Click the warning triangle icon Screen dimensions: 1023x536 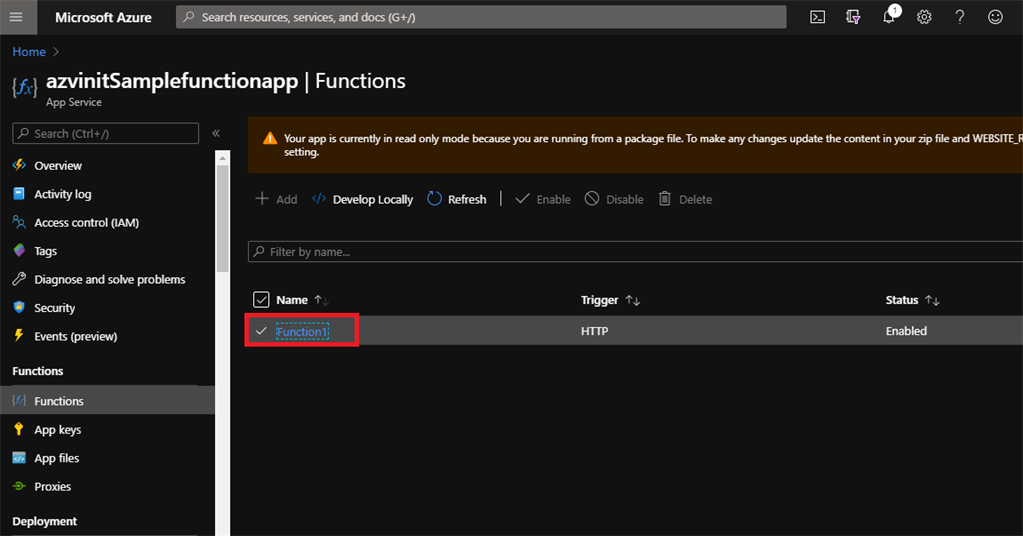coord(269,138)
